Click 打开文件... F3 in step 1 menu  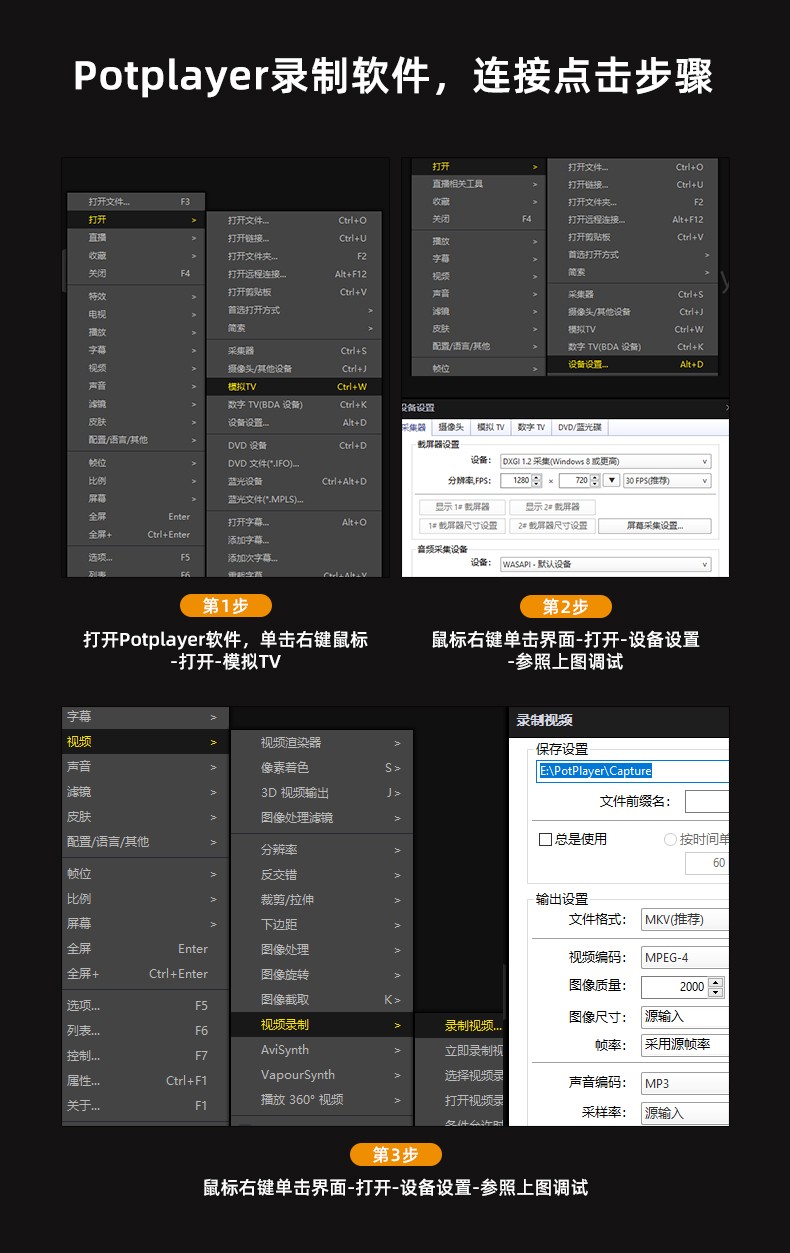[x=136, y=202]
